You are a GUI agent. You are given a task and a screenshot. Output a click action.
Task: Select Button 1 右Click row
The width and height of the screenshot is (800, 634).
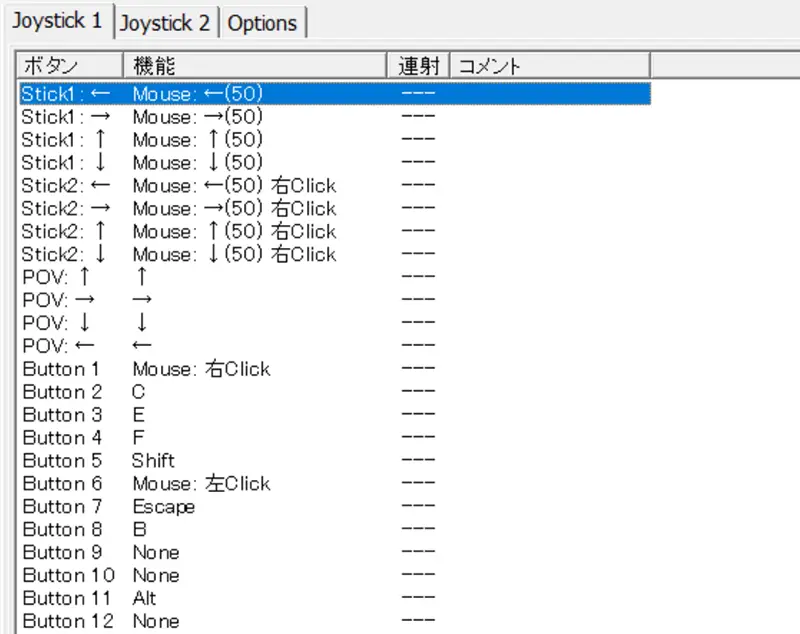click(335, 369)
